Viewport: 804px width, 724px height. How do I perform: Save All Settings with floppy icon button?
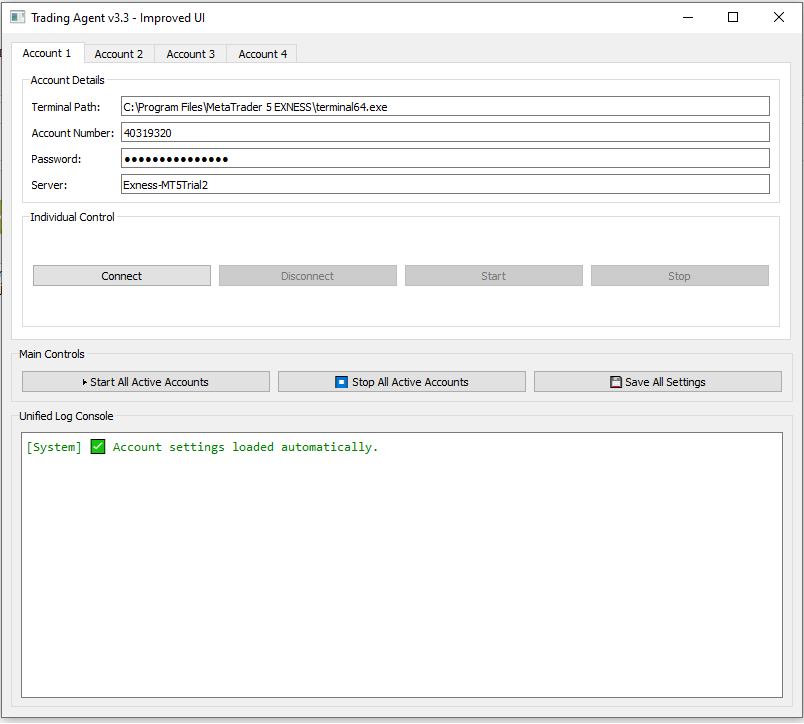pos(657,382)
